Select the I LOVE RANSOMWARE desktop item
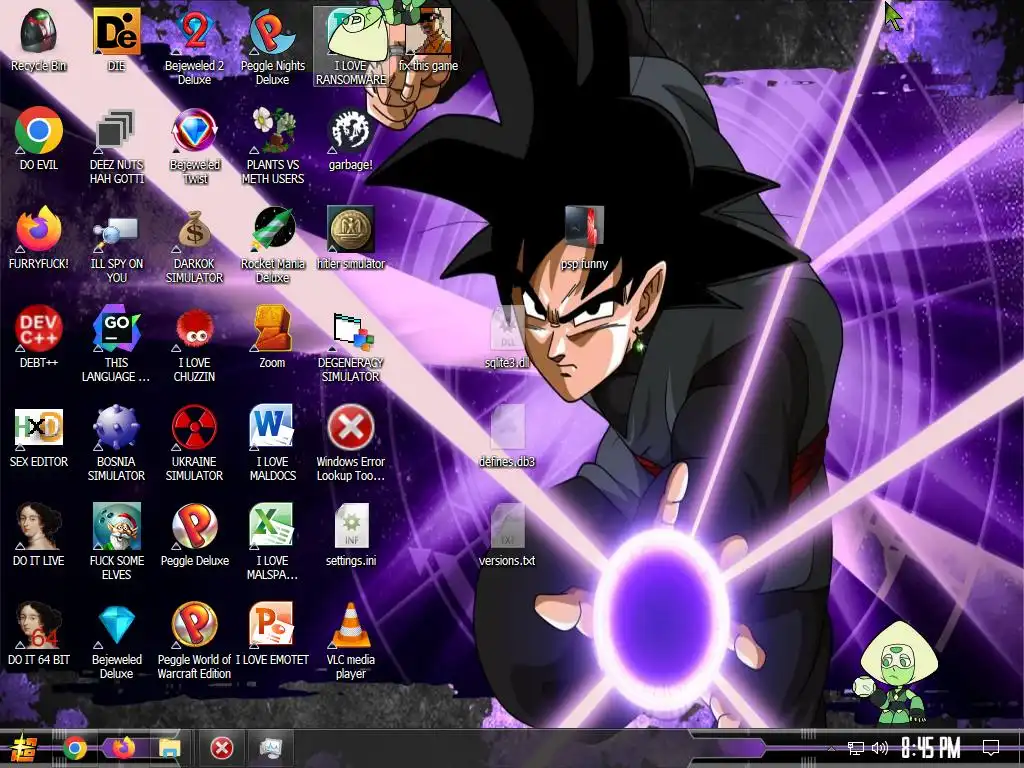 (x=351, y=46)
